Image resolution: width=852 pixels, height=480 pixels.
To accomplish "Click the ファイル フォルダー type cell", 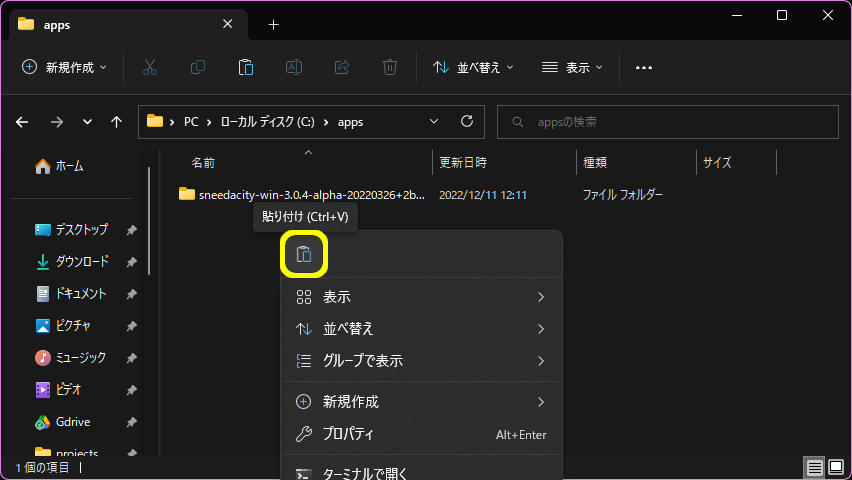I will 623,195.
